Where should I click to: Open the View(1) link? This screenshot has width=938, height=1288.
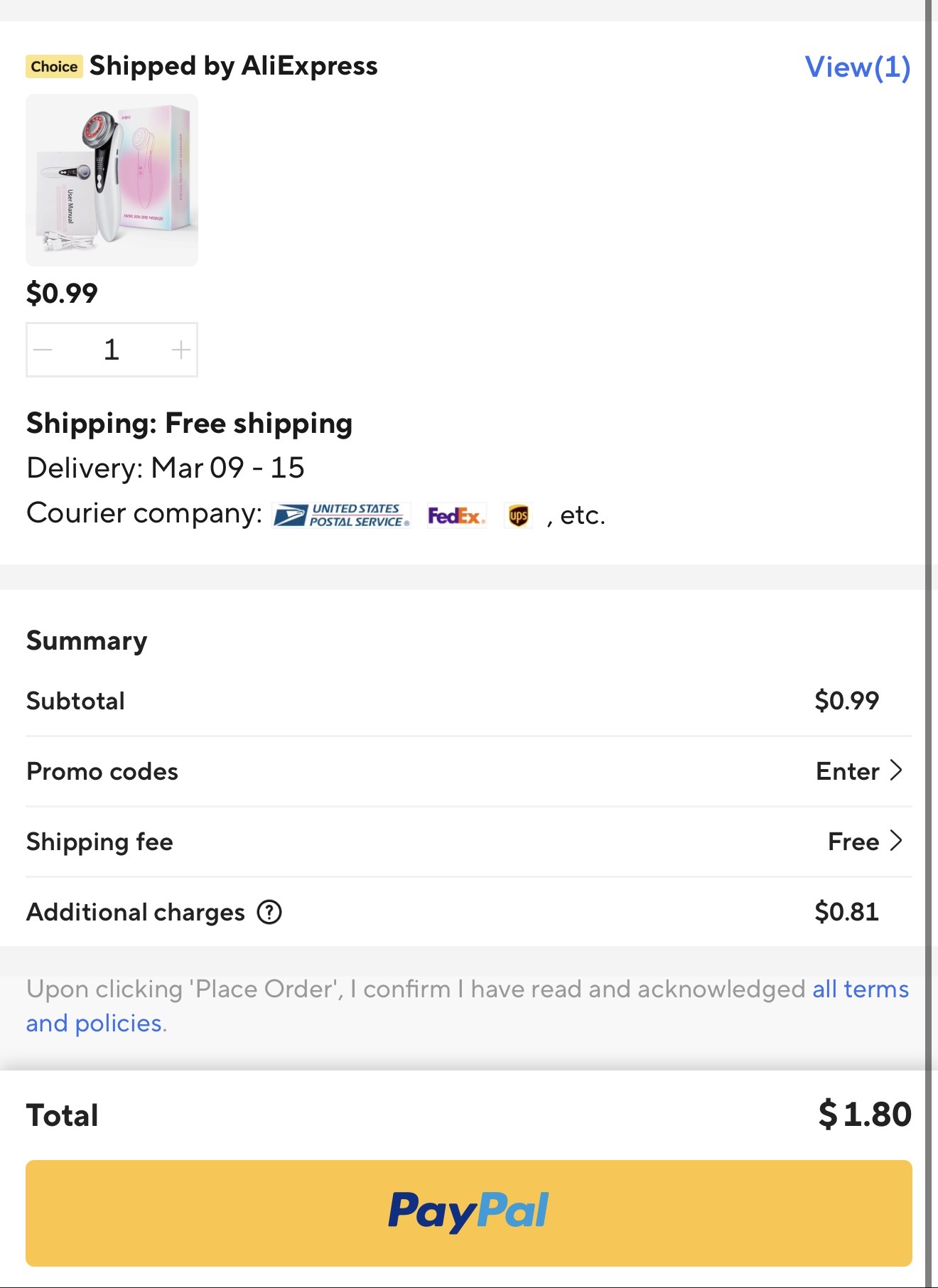[857, 67]
